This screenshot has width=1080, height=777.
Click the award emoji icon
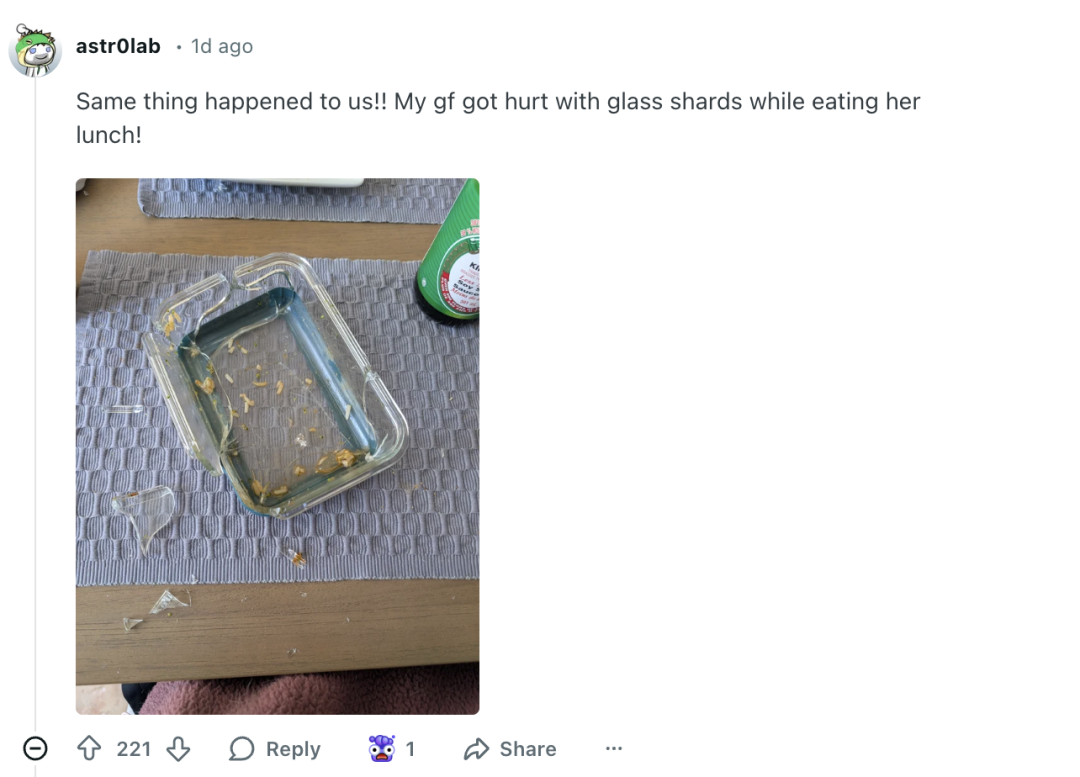click(x=381, y=749)
